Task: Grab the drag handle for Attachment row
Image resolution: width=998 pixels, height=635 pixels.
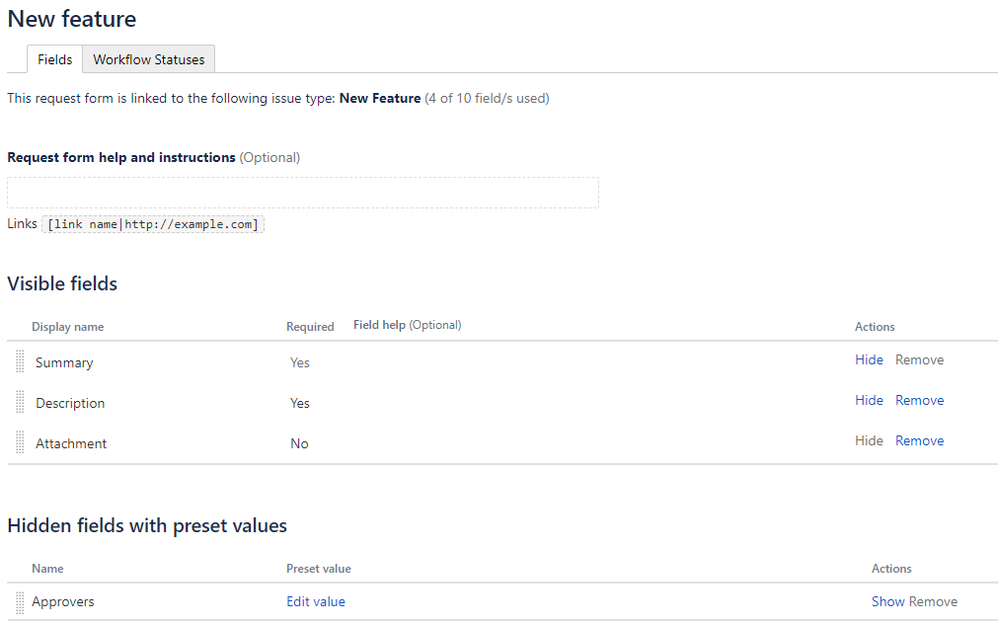Action: (20, 442)
